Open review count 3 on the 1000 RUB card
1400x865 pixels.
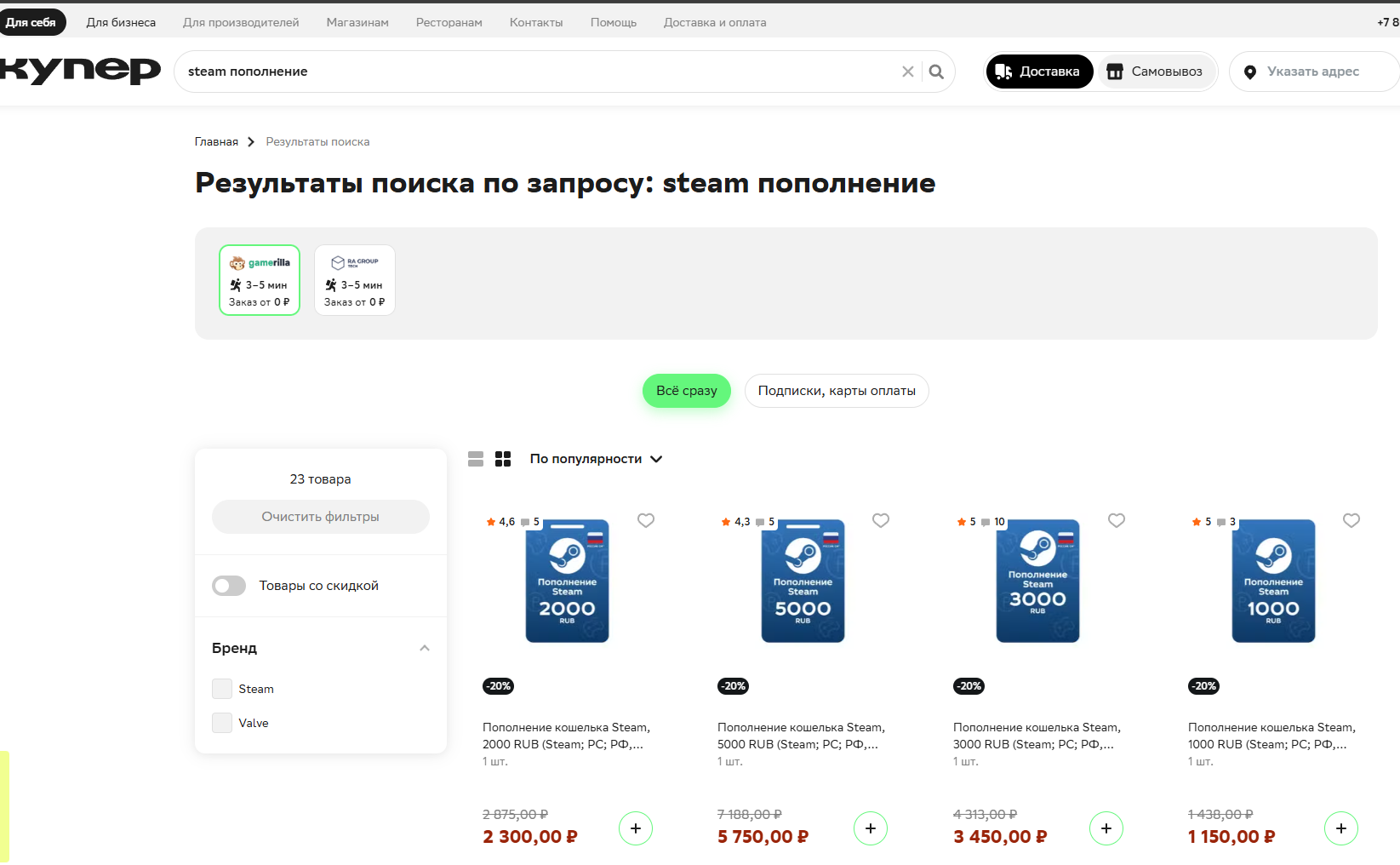(1226, 522)
